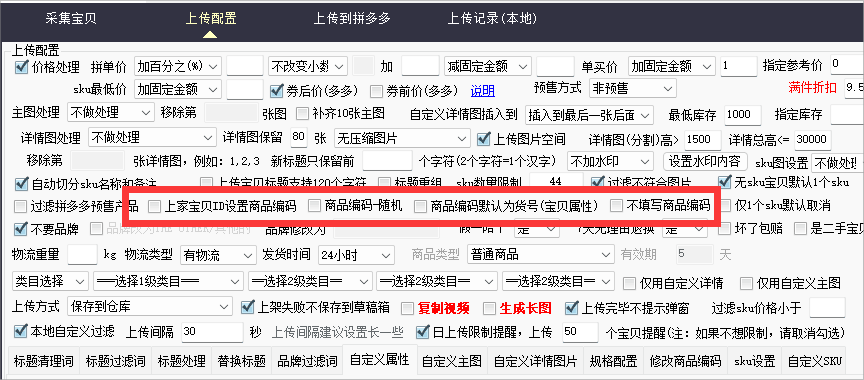Click 最低库存 input showing 1000
864x380 pixels.
[743, 115]
